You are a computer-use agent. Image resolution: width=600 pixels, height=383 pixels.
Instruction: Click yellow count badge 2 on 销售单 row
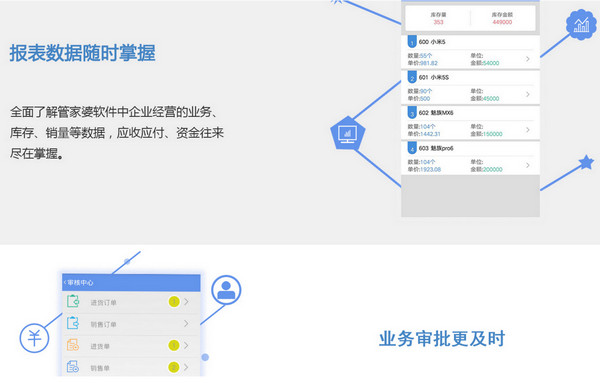[x=174, y=367]
